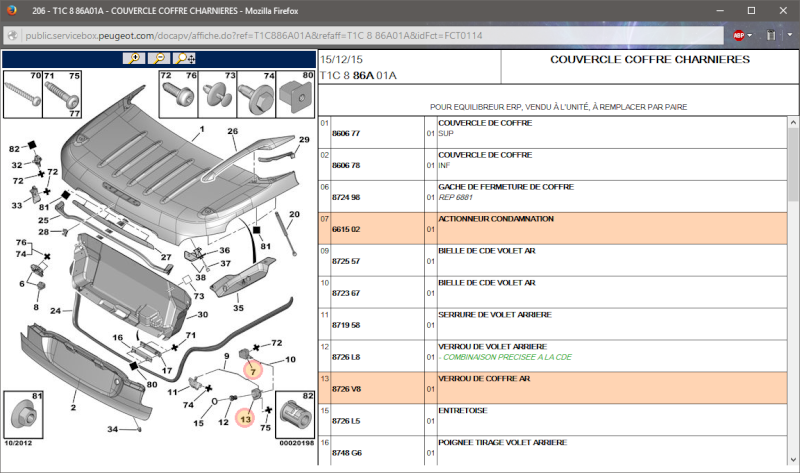The height and width of the screenshot is (473, 800).
Task: Select POIGNEE TIRAGE VOLET ARRIERE row
Action: coord(553,451)
